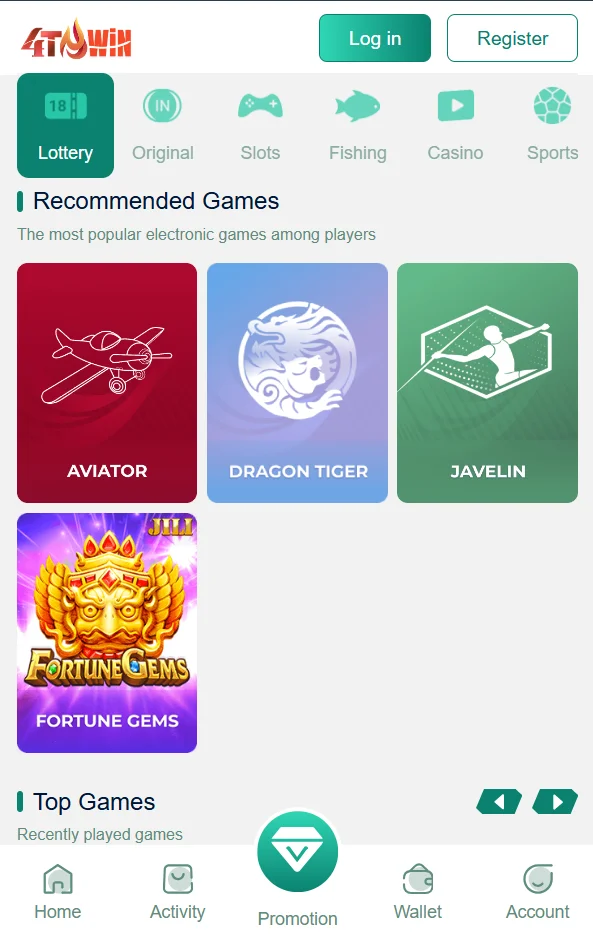
Task: Open the Activity bag icon
Action: point(178,879)
